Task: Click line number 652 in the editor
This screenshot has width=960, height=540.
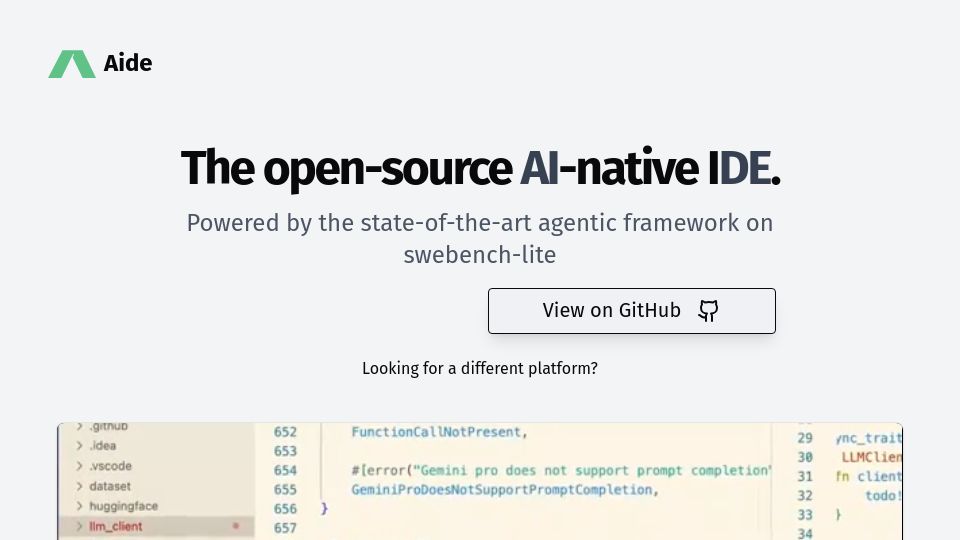Action: point(285,432)
